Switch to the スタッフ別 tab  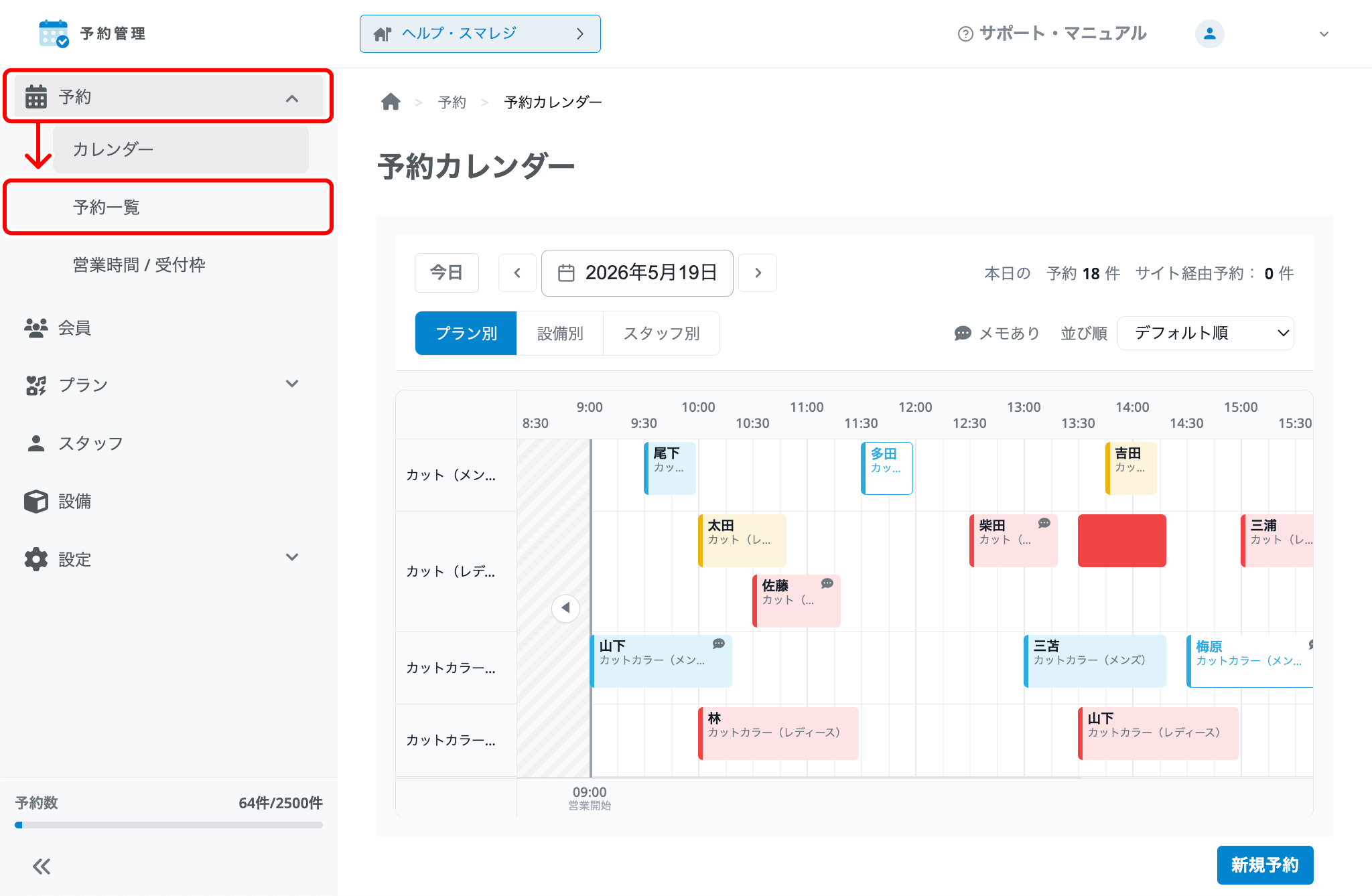[x=661, y=333]
